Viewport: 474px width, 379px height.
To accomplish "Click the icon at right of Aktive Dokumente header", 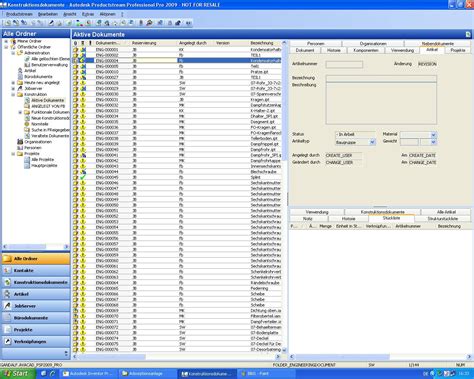I will pyautogui.click(x=468, y=34).
